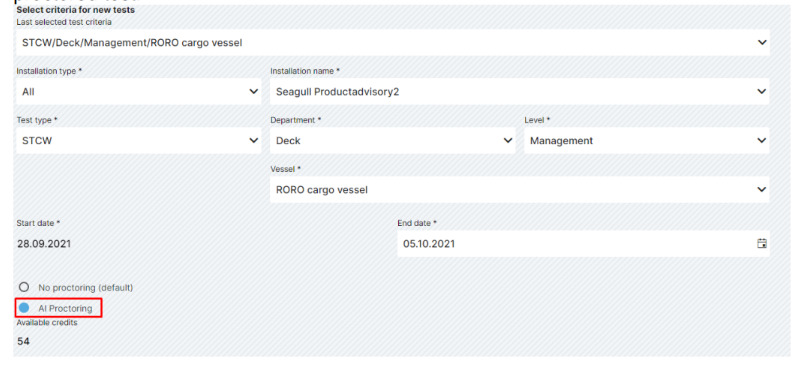
Task: Click the End date field showing 05.10.2021
Action: [584, 244]
